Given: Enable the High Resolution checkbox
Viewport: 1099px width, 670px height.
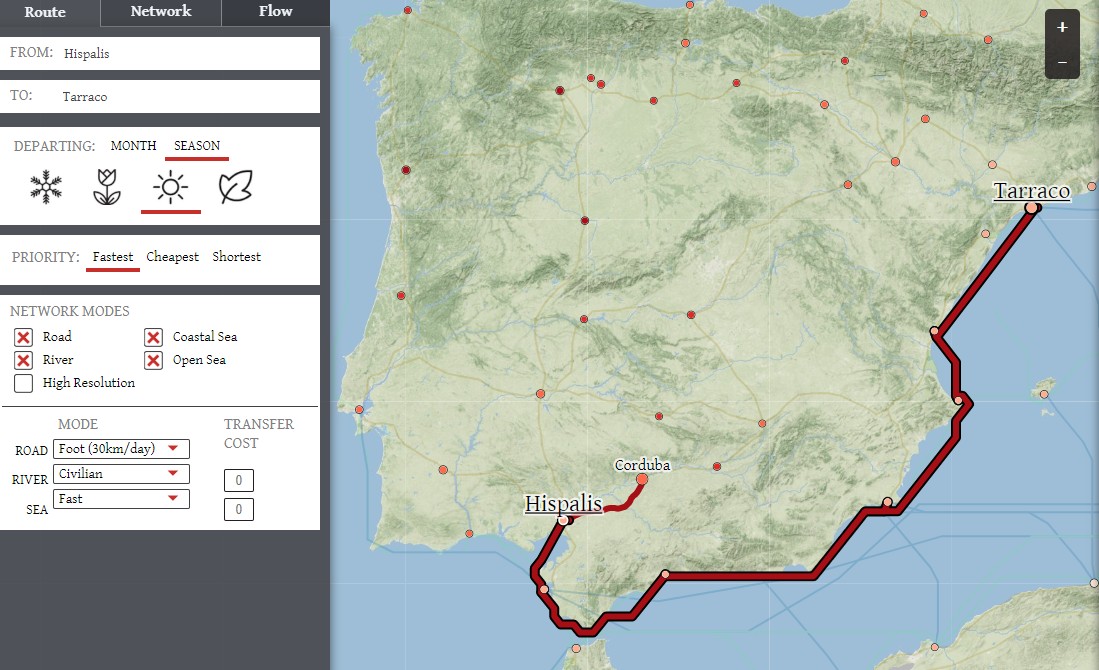Looking at the screenshot, I should pos(24,383).
